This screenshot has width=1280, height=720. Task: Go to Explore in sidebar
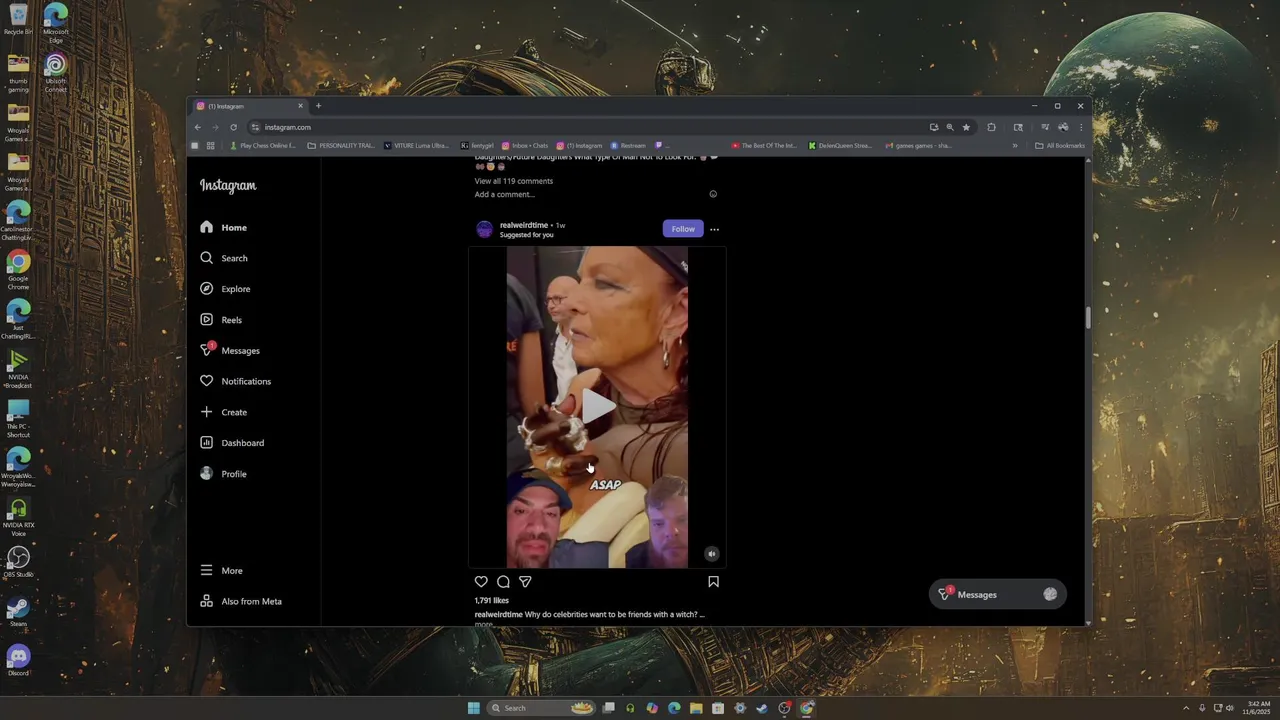coord(226,289)
